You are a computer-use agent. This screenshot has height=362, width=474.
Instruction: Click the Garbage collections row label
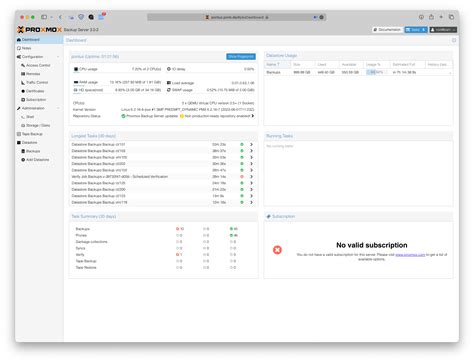coord(92,242)
